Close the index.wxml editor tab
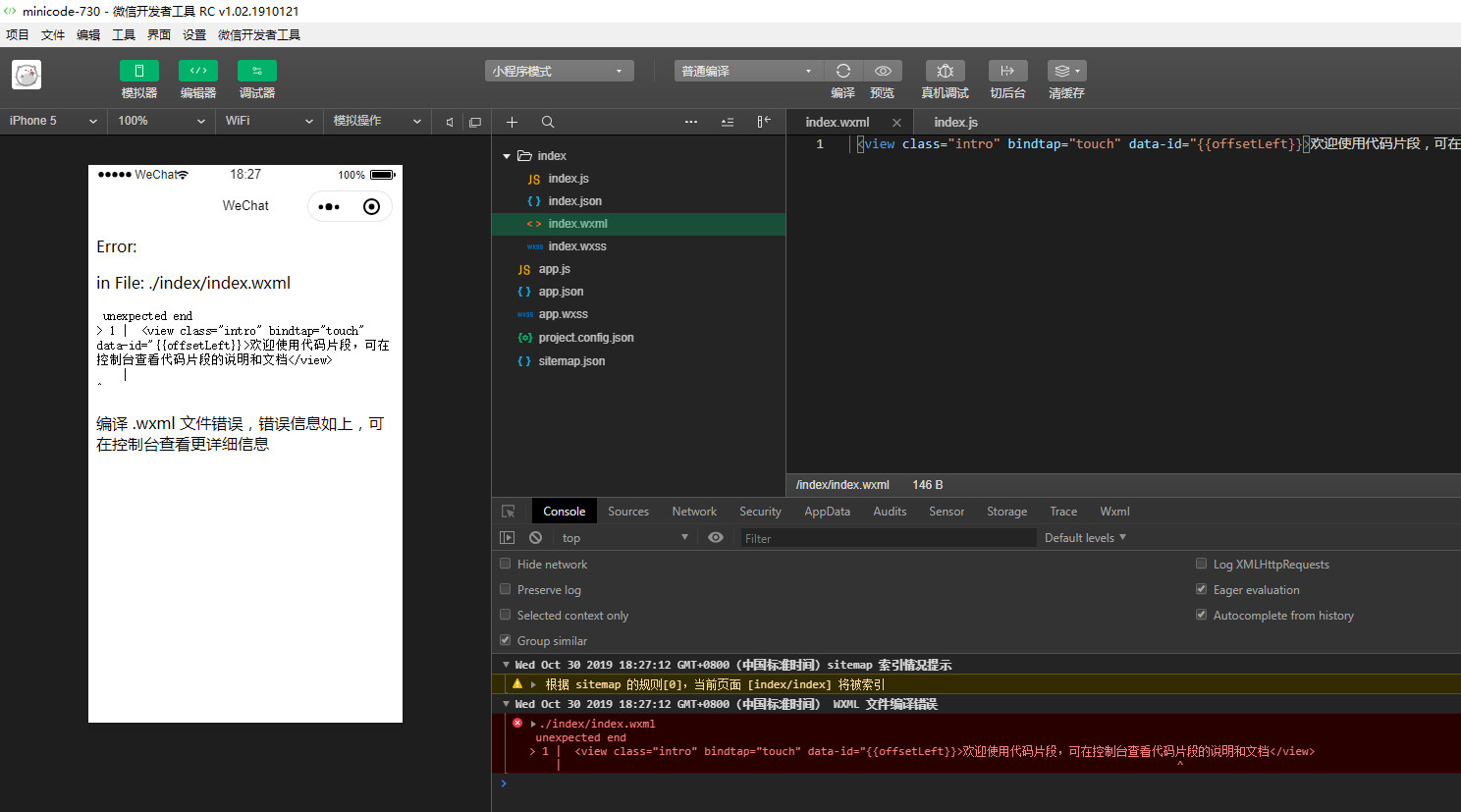Viewport: 1461px width, 812px height. point(896,123)
